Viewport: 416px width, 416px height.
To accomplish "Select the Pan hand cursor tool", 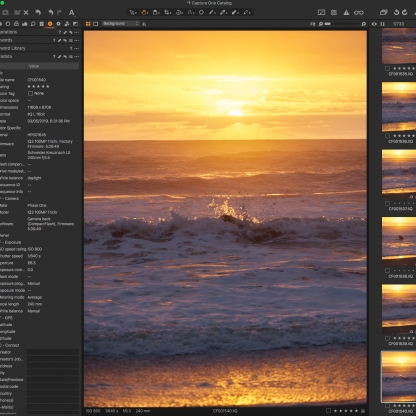I will tap(144, 13).
